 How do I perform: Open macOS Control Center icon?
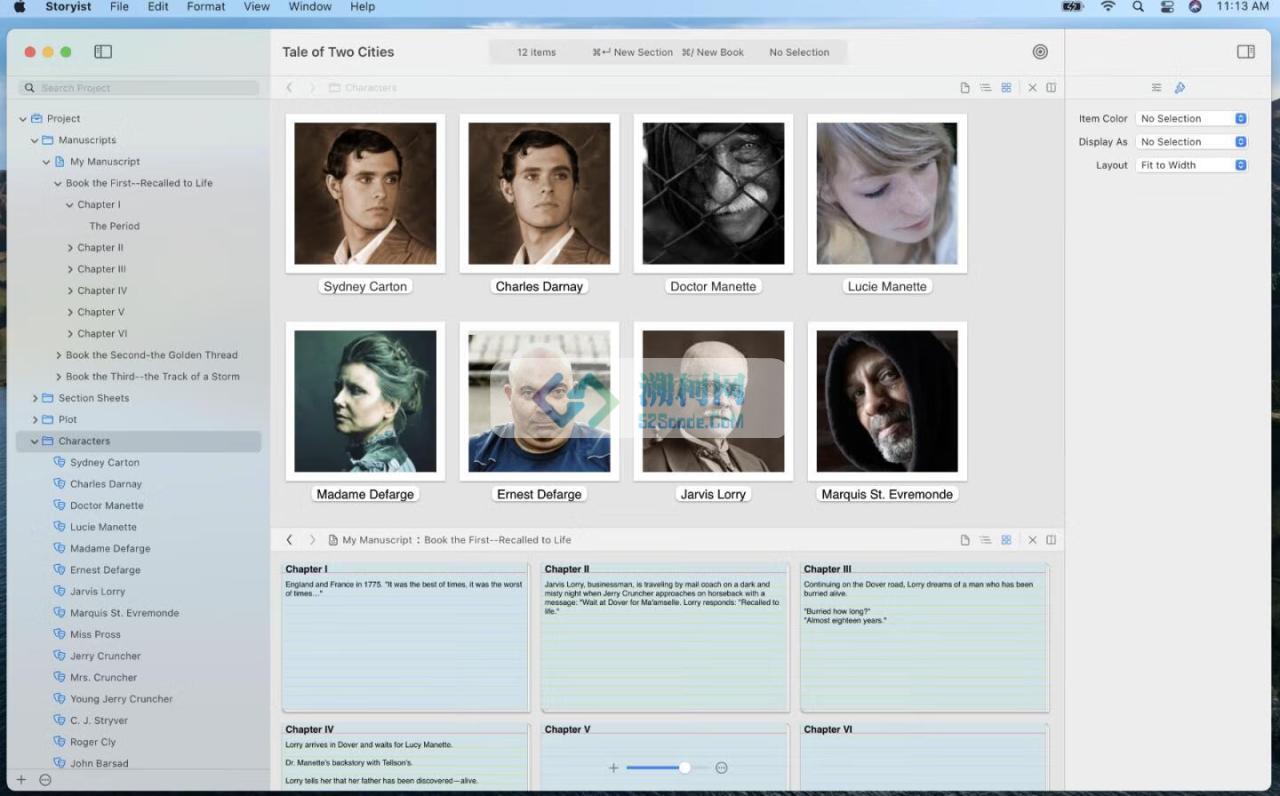pos(1166,6)
